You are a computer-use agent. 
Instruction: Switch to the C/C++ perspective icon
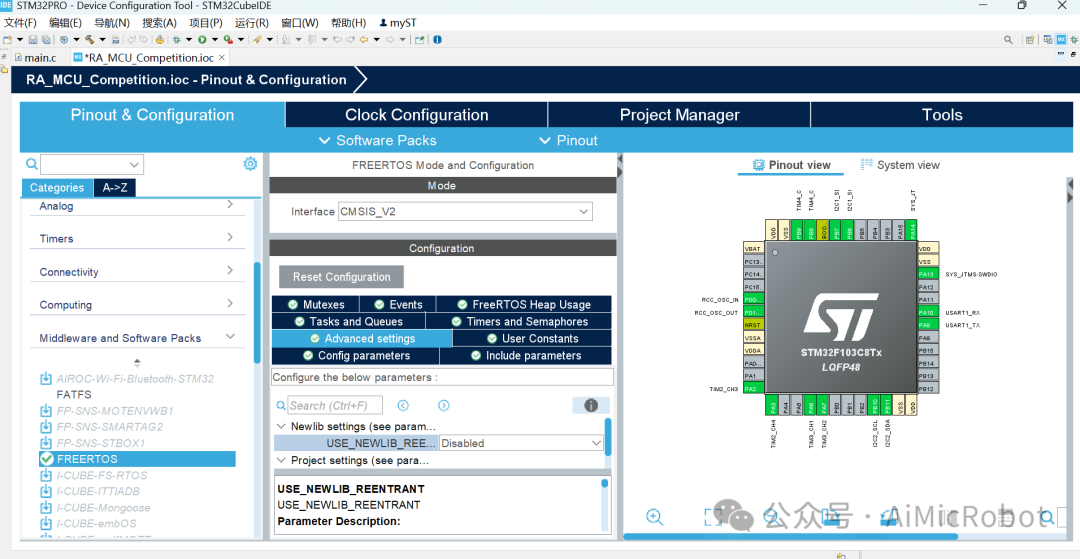click(1048, 40)
